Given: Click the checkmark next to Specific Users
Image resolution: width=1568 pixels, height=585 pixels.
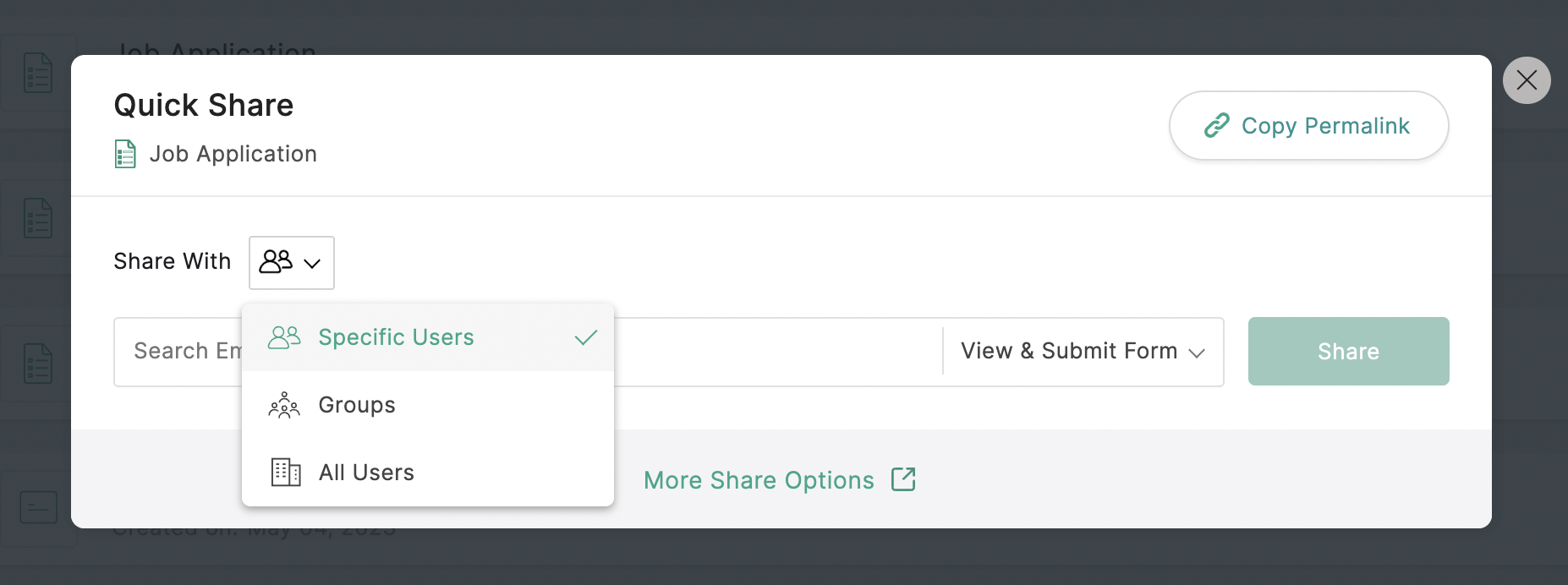Looking at the screenshot, I should 585,337.
